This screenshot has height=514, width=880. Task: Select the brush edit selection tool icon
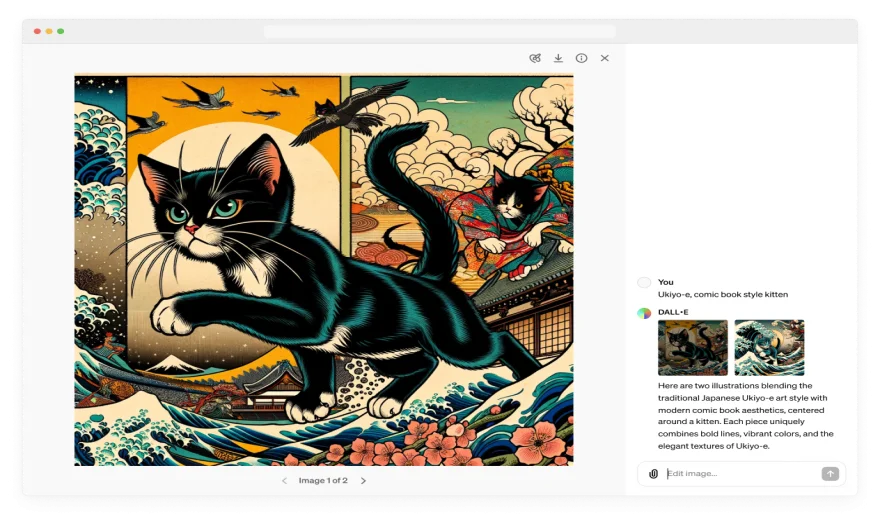[535, 58]
